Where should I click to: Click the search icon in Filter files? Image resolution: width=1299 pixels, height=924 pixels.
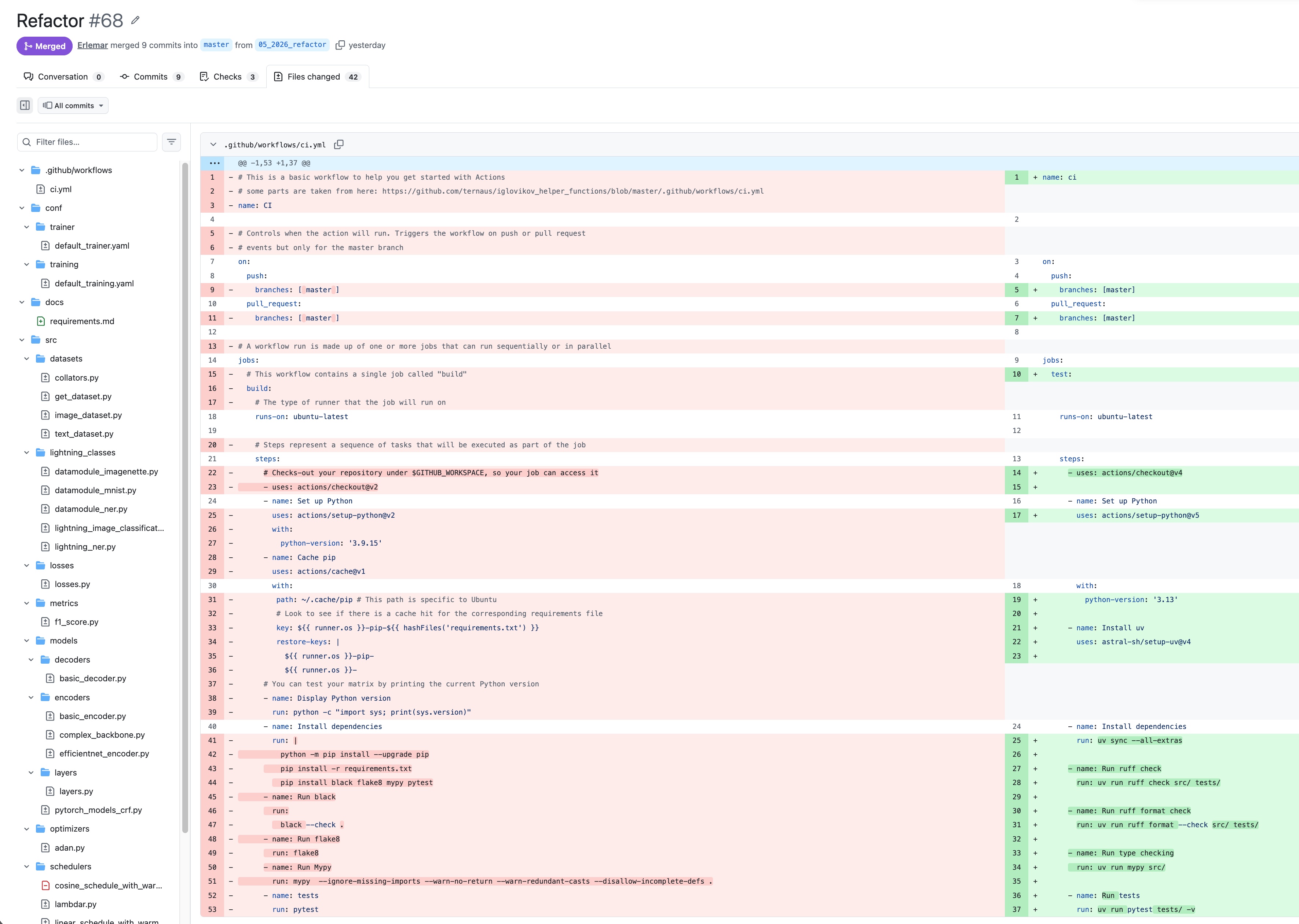(27, 142)
